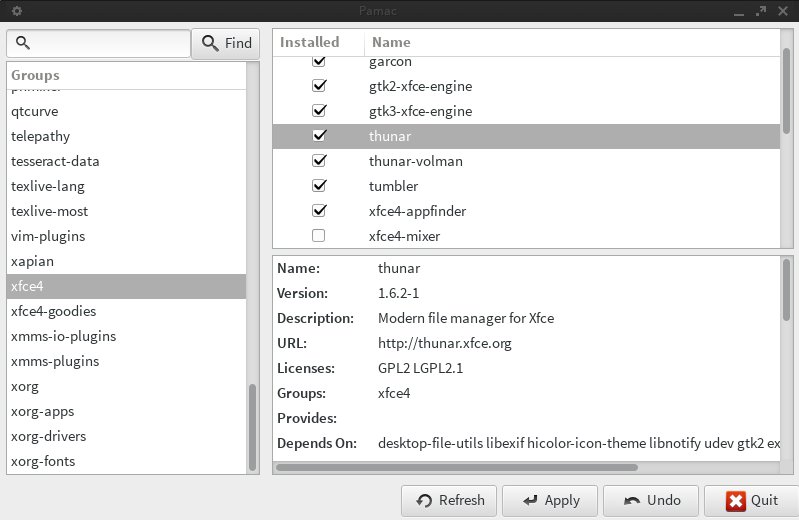Sort by the Installed column header
Screen dimensions: 799x520
click(318, 42)
